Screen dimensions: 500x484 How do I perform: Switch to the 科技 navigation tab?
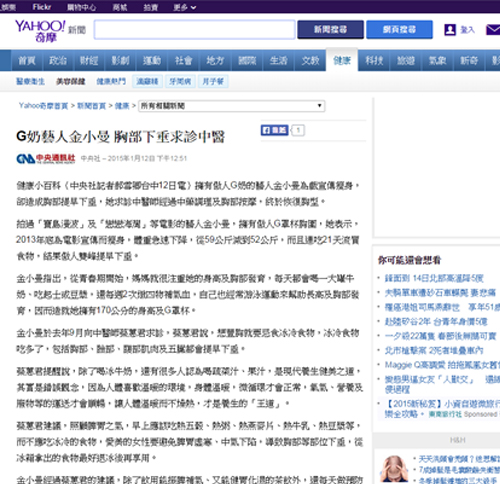point(374,60)
